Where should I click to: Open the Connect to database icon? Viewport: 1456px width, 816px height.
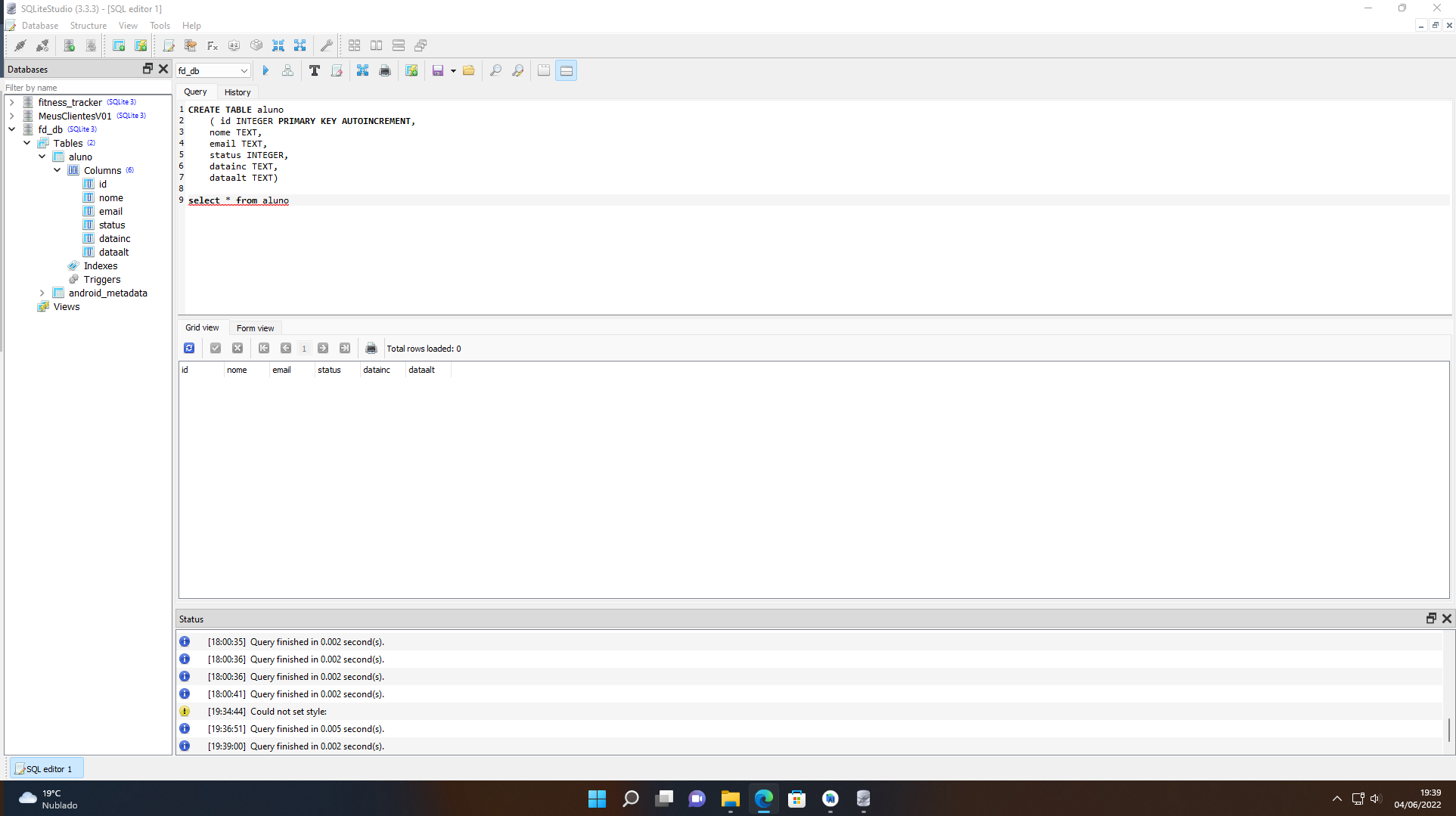pyautogui.click(x=20, y=45)
